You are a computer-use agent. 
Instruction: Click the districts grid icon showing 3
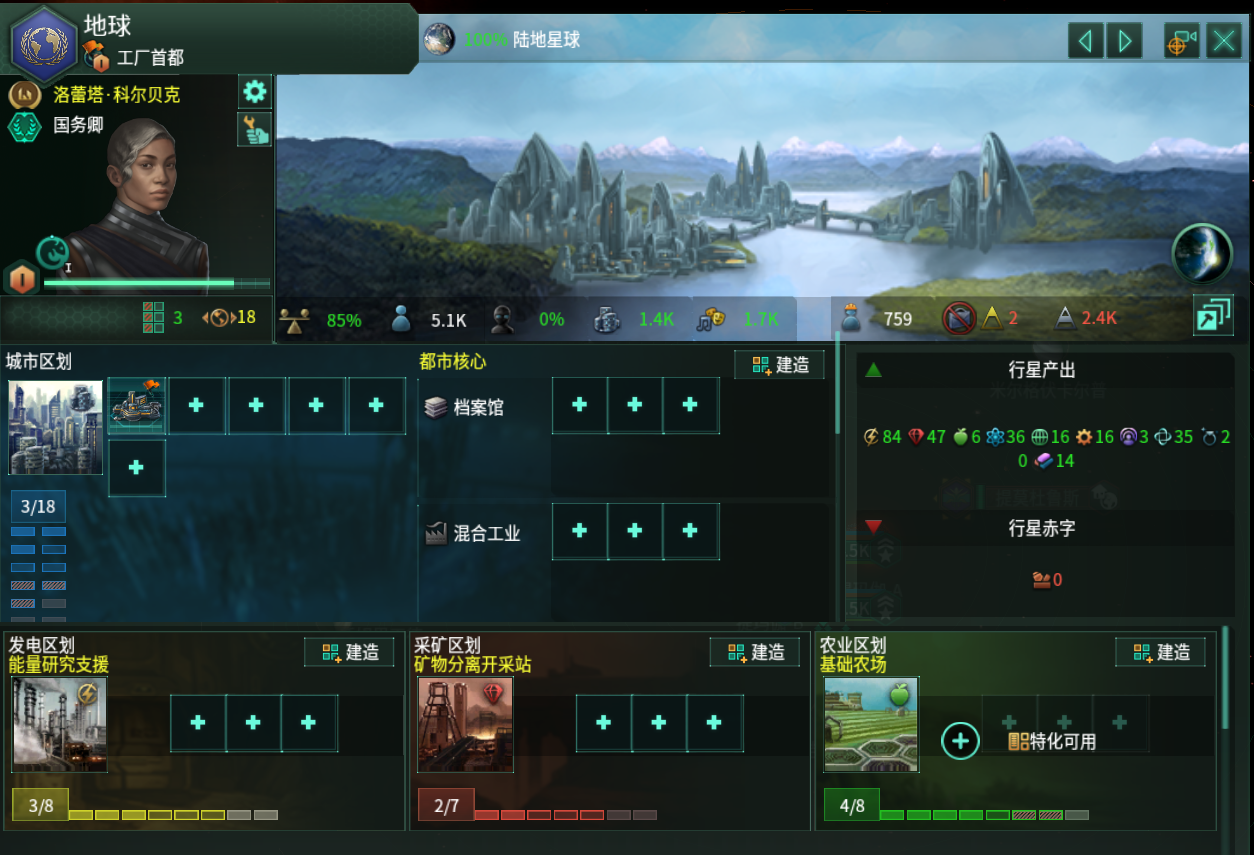[153, 318]
